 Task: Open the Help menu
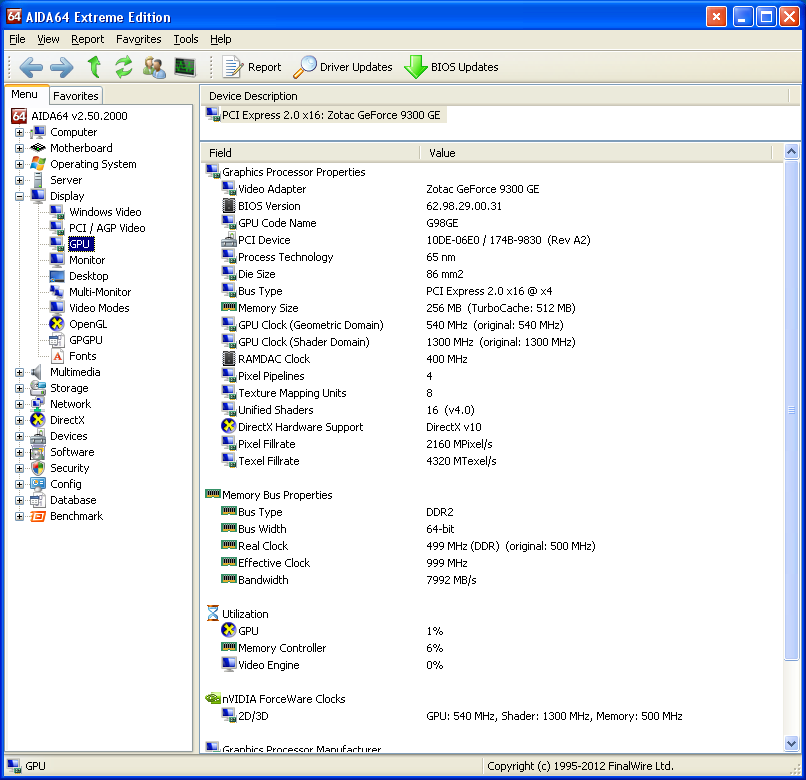[x=221, y=39]
